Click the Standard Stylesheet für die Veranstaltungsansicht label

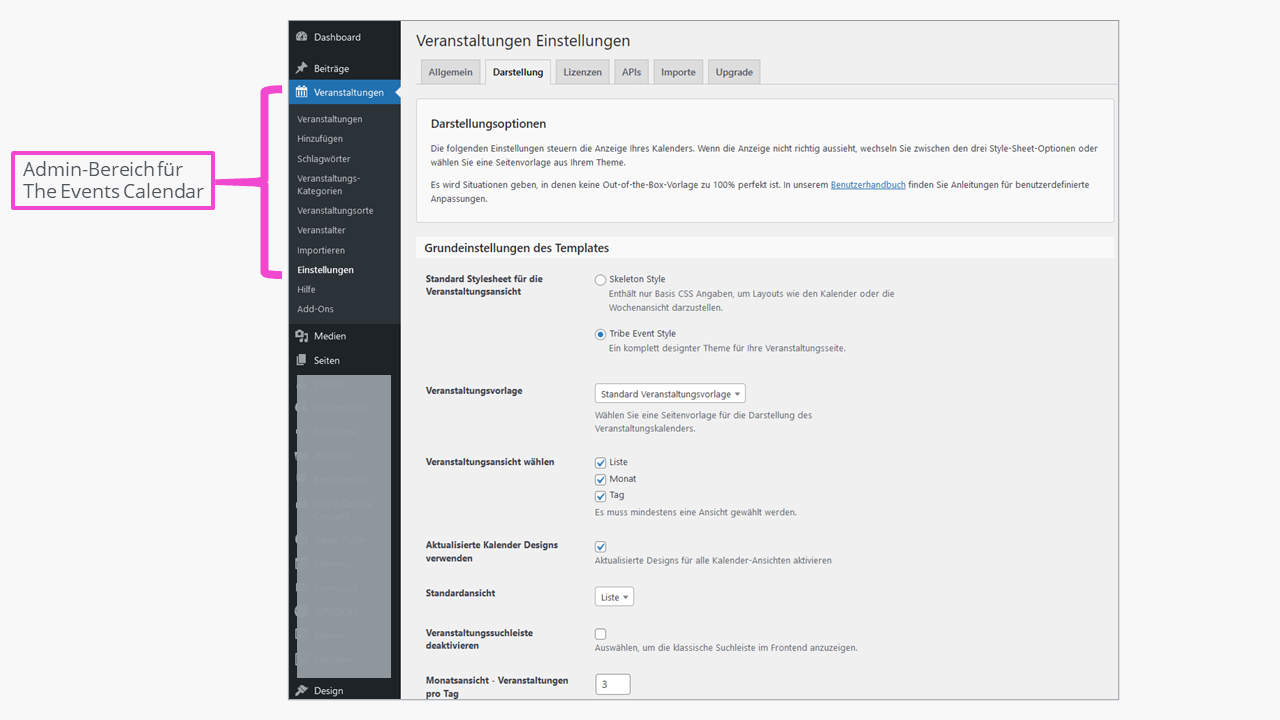point(484,285)
